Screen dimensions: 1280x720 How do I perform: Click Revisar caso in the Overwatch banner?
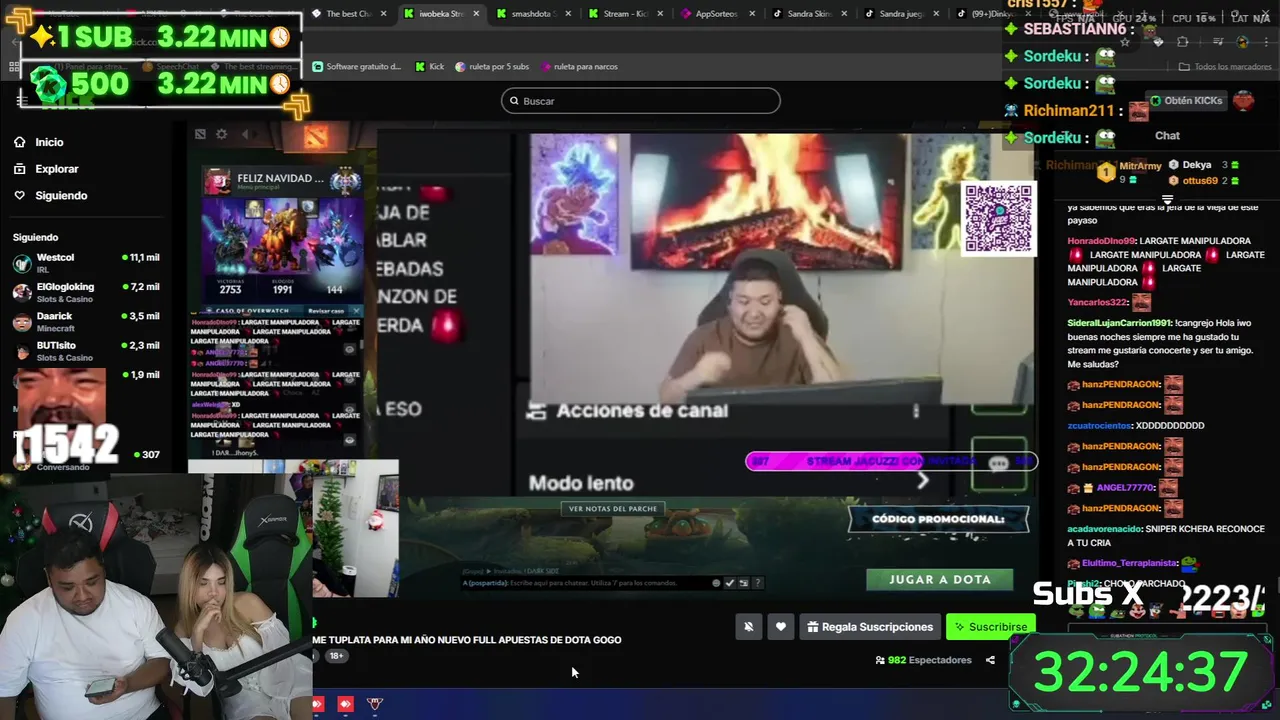point(326,311)
